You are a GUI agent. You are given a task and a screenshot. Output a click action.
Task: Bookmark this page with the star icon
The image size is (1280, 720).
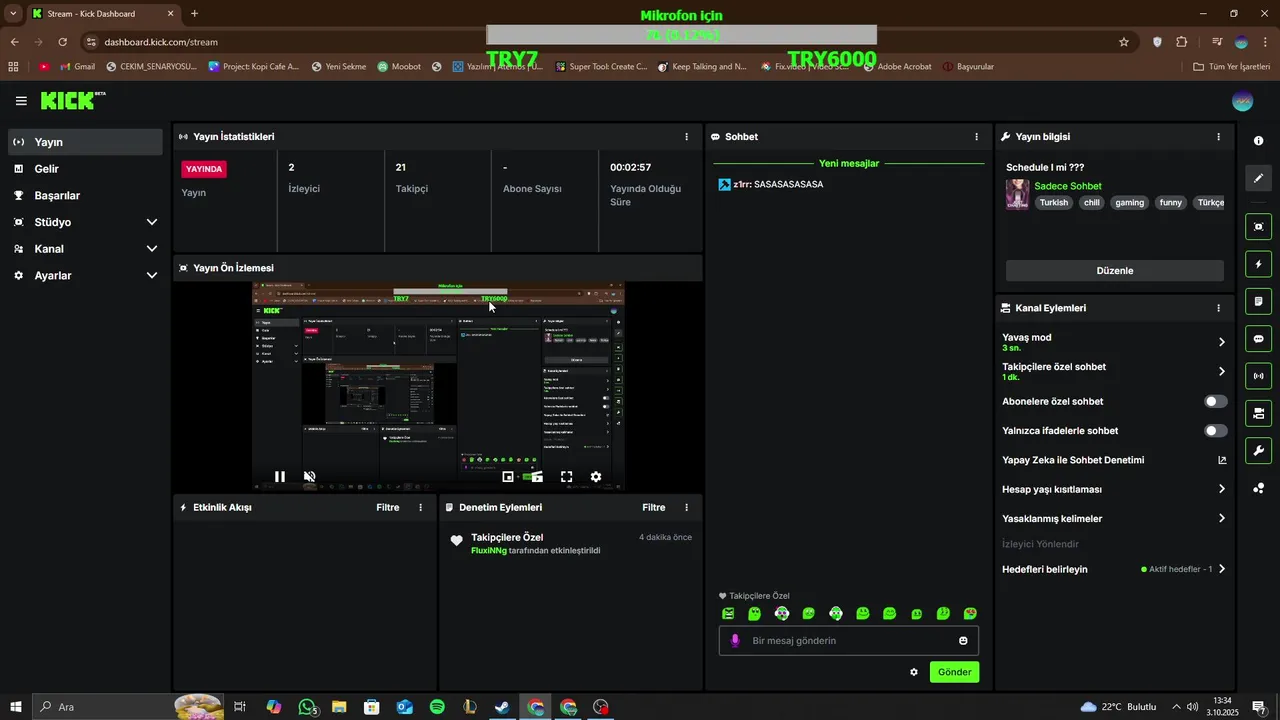[x=1124, y=42]
